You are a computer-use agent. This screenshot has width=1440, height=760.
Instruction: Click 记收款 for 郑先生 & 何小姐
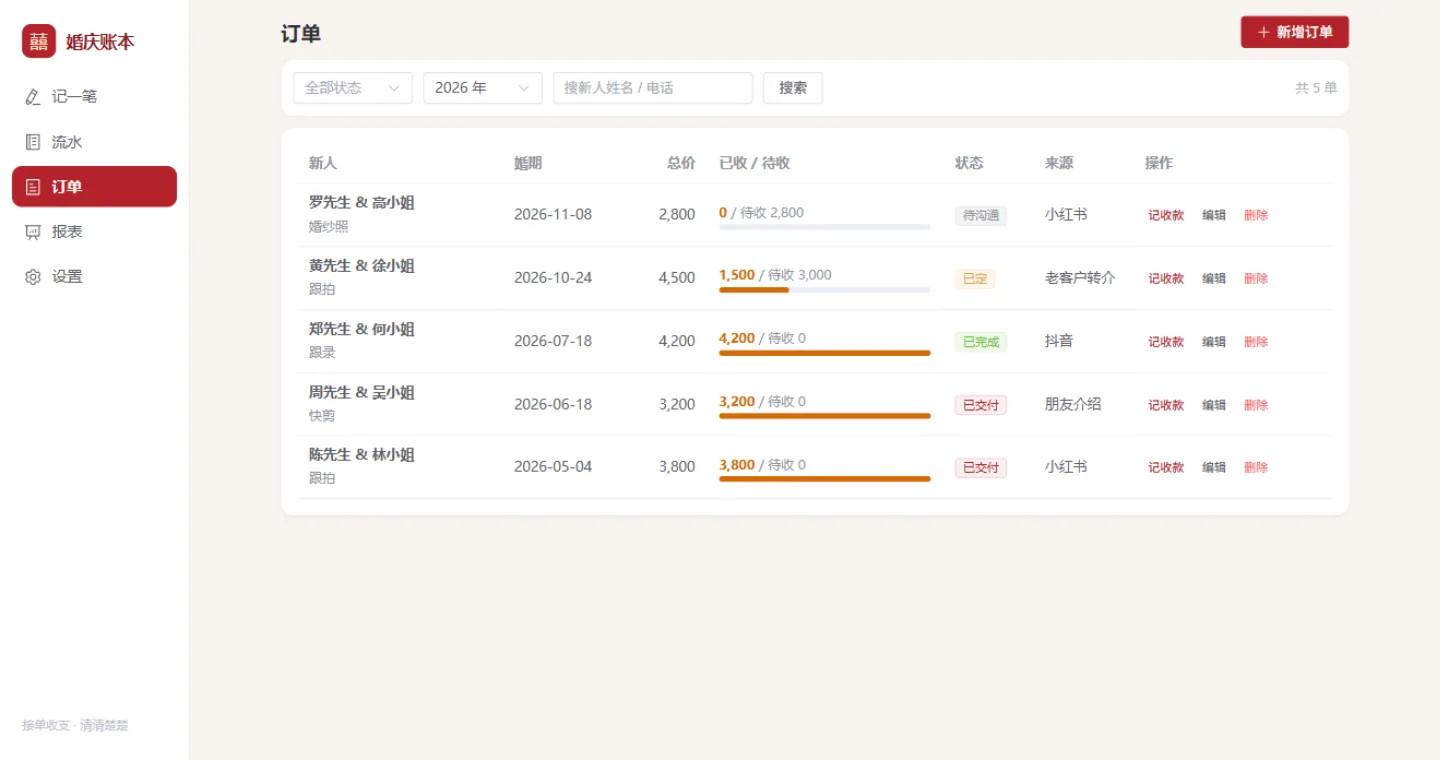[x=1166, y=341]
